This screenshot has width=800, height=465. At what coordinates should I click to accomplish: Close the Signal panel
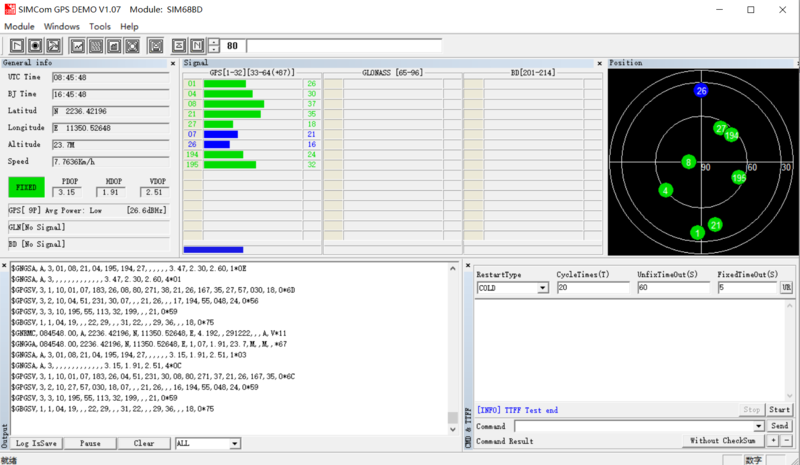coord(599,63)
